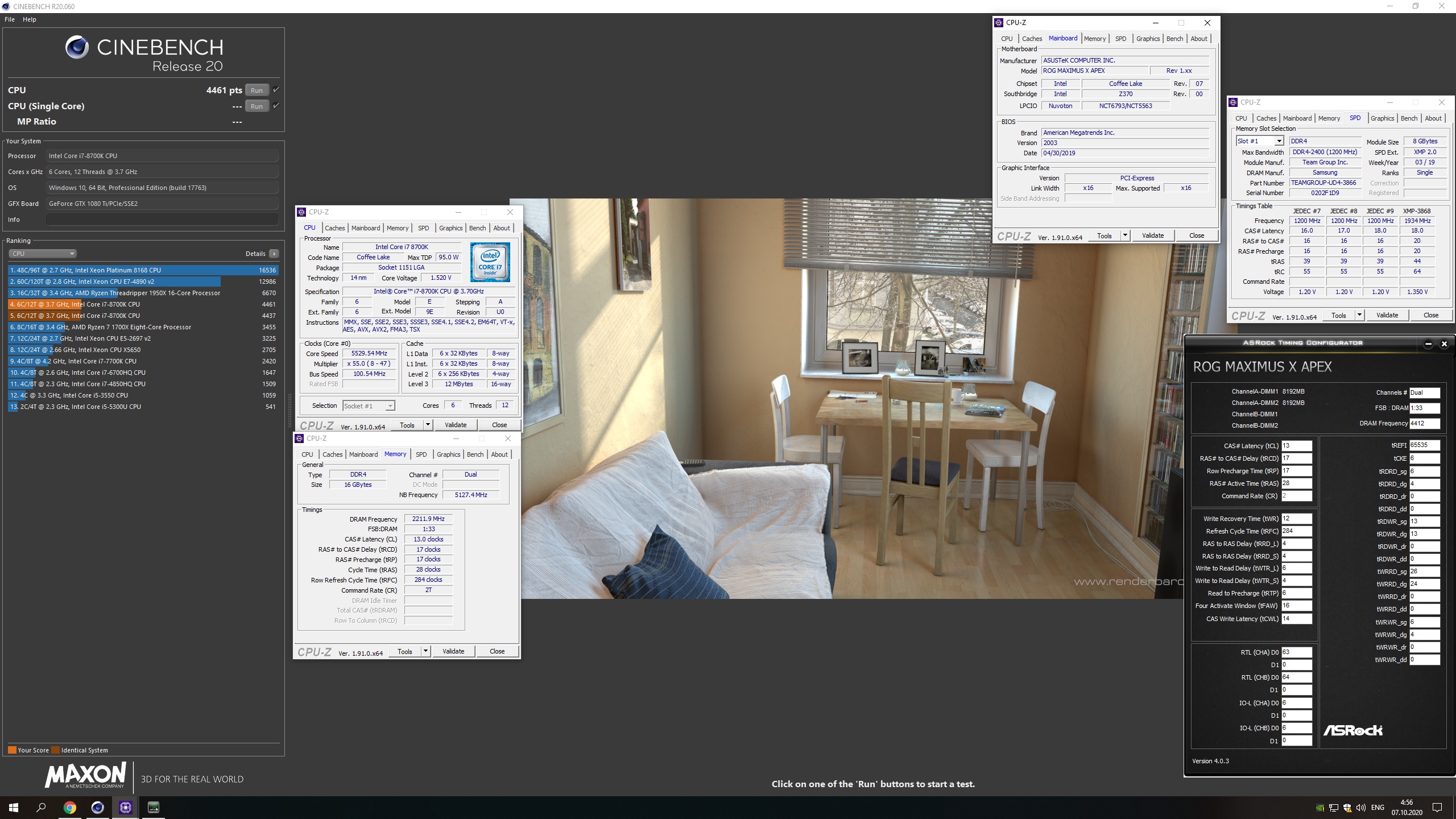Minimize the ASRock Timing Configurator

pos(1428,344)
